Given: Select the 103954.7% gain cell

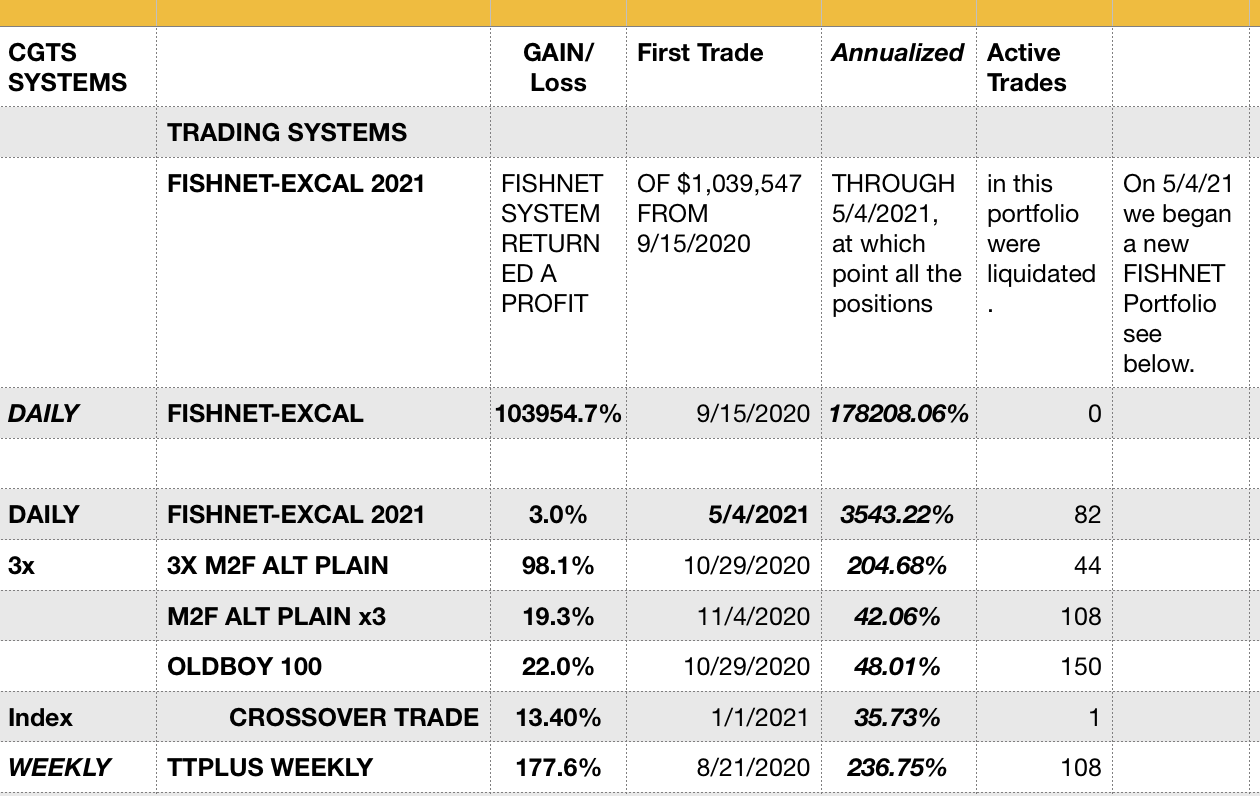Looking at the screenshot, I should (x=558, y=413).
